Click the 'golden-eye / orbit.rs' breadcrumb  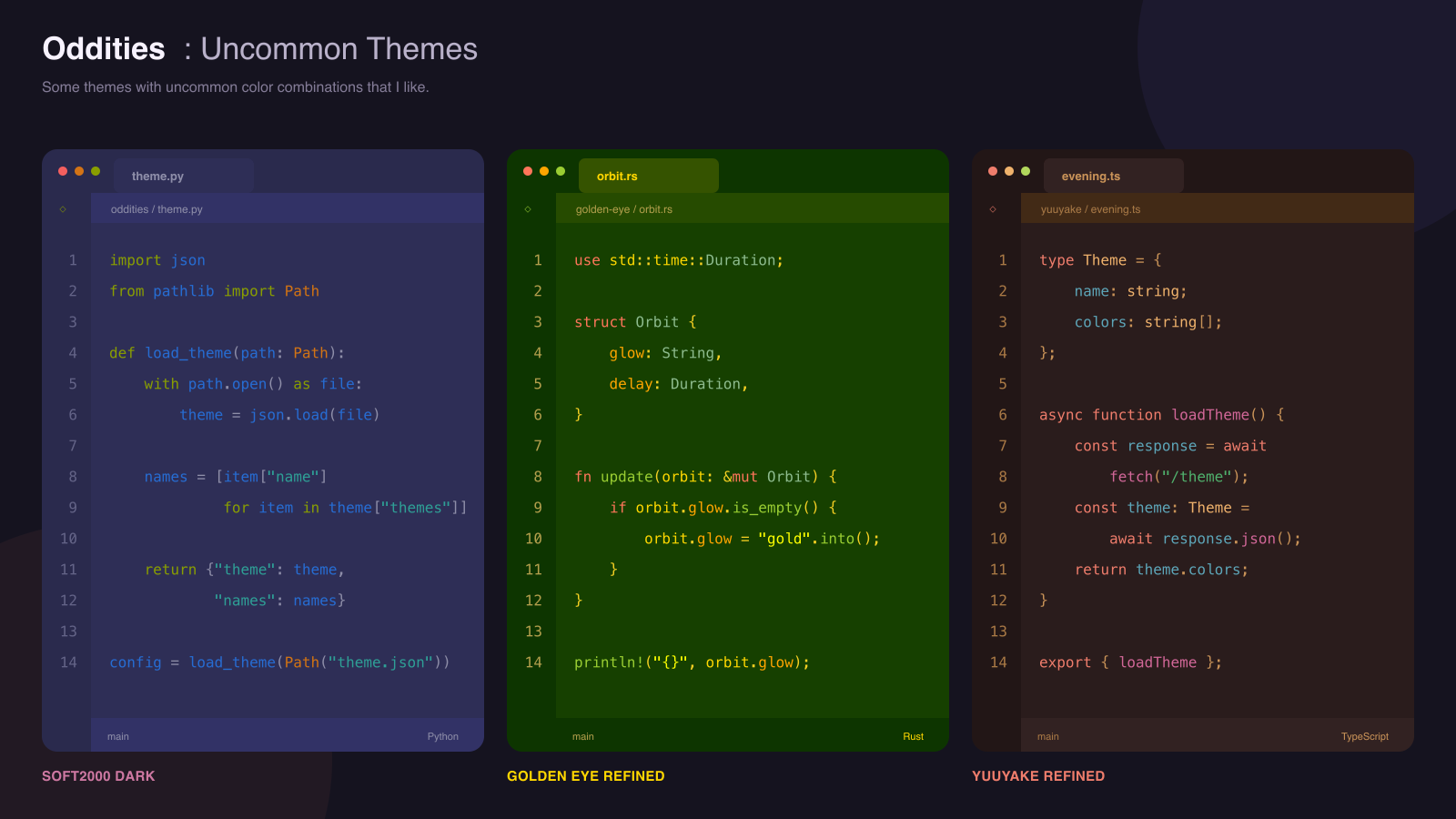pyautogui.click(x=624, y=209)
